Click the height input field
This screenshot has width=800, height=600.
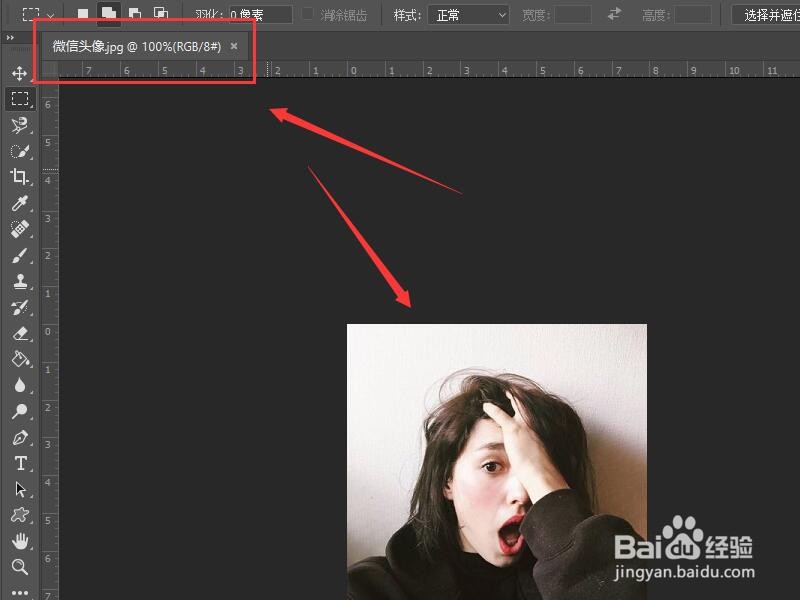(692, 15)
